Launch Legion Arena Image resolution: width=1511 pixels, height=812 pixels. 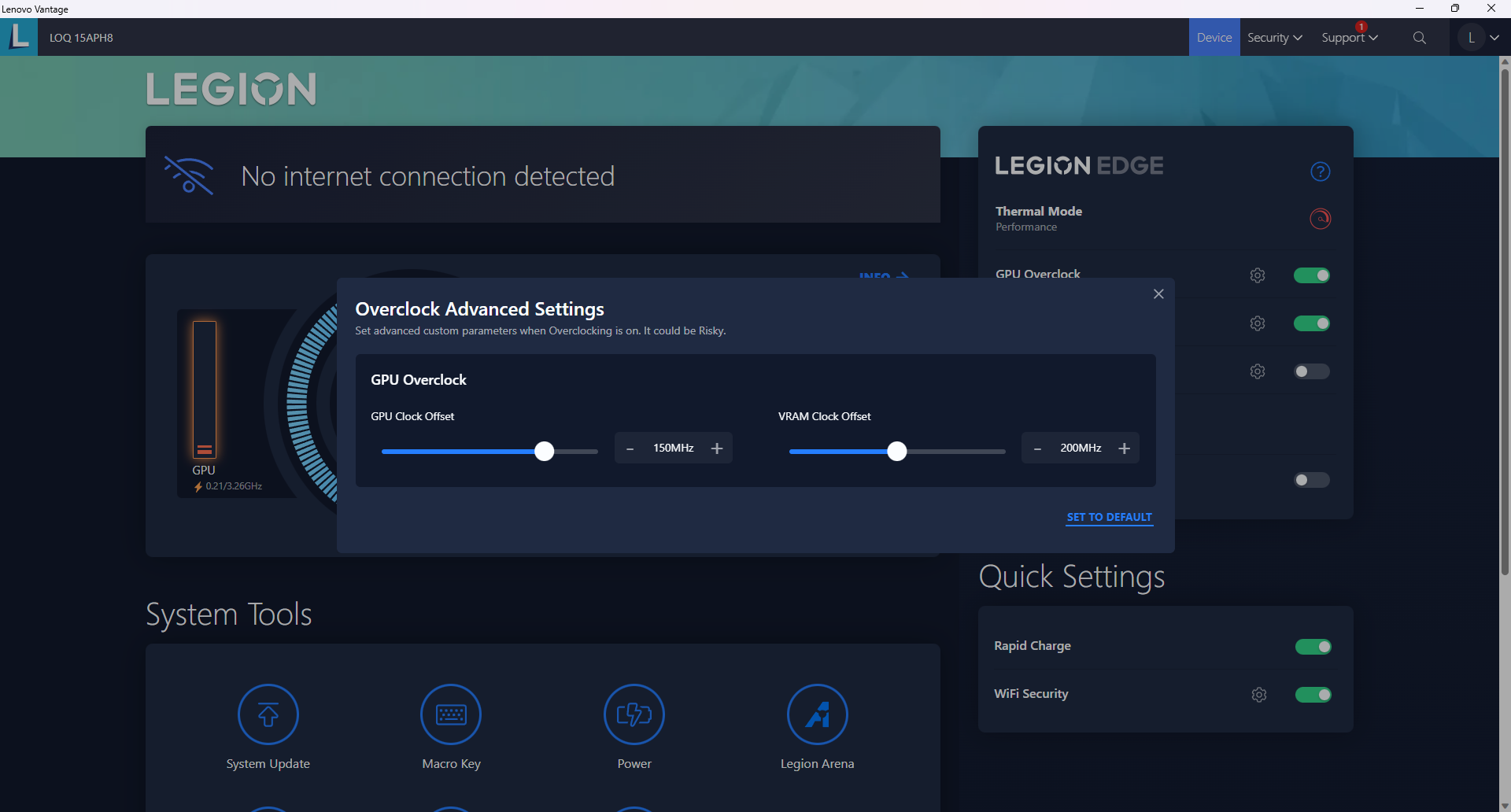(x=818, y=728)
